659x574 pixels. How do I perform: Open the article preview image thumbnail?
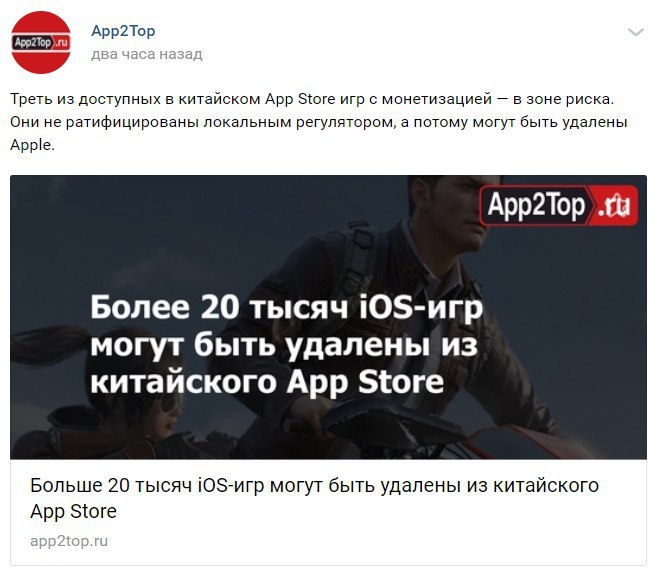pyautogui.click(x=328, y=317)
